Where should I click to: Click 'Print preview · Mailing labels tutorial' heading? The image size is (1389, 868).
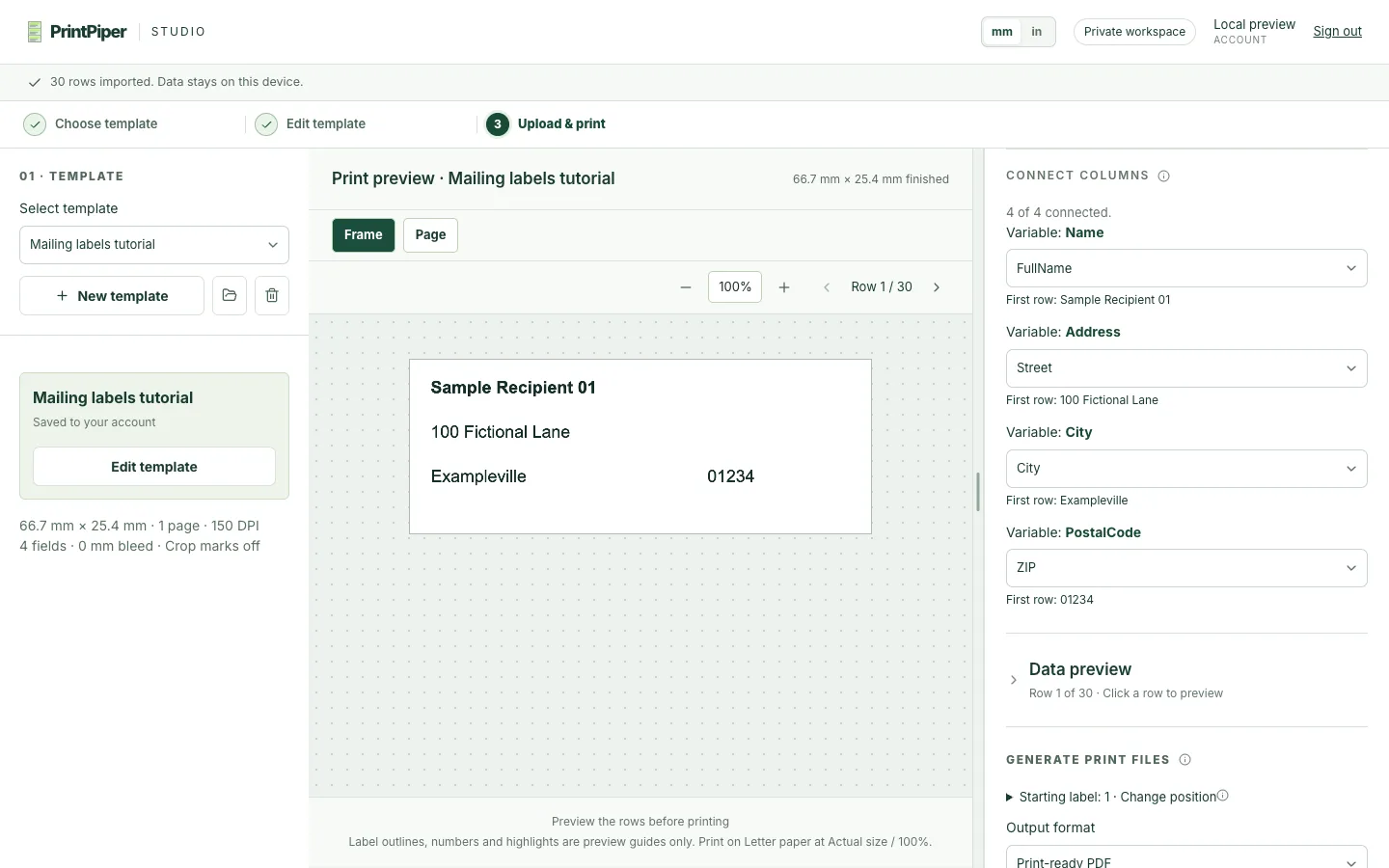tap(474, 178)
